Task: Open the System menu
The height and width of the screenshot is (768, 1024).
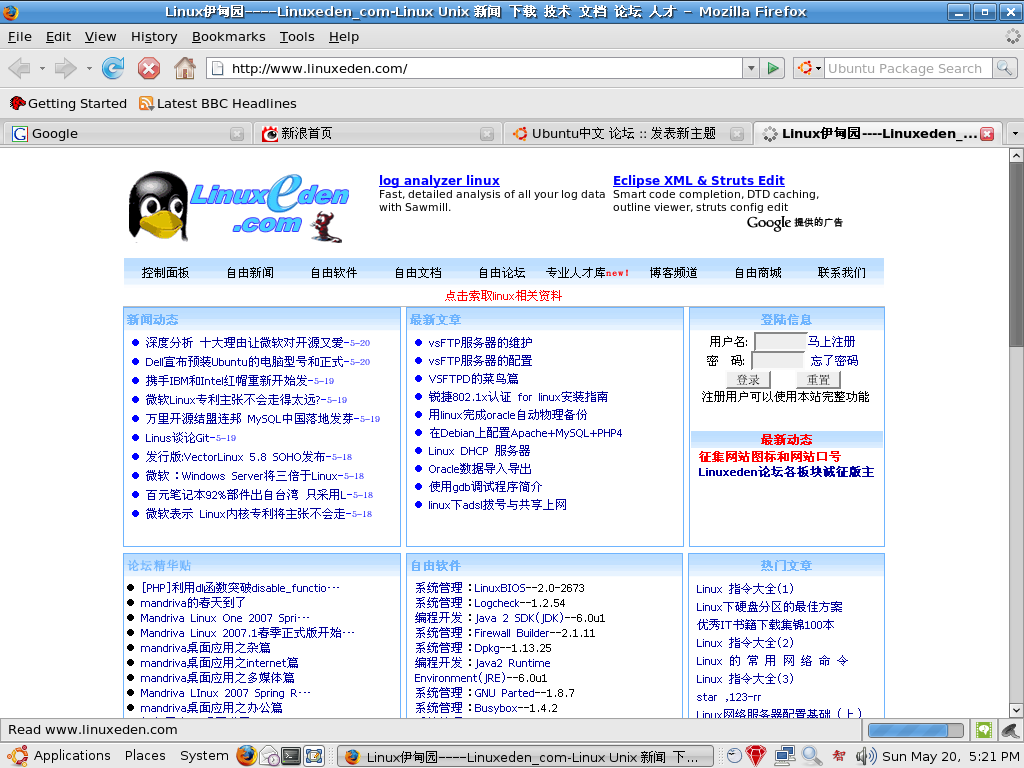Action: pos(204,756)
